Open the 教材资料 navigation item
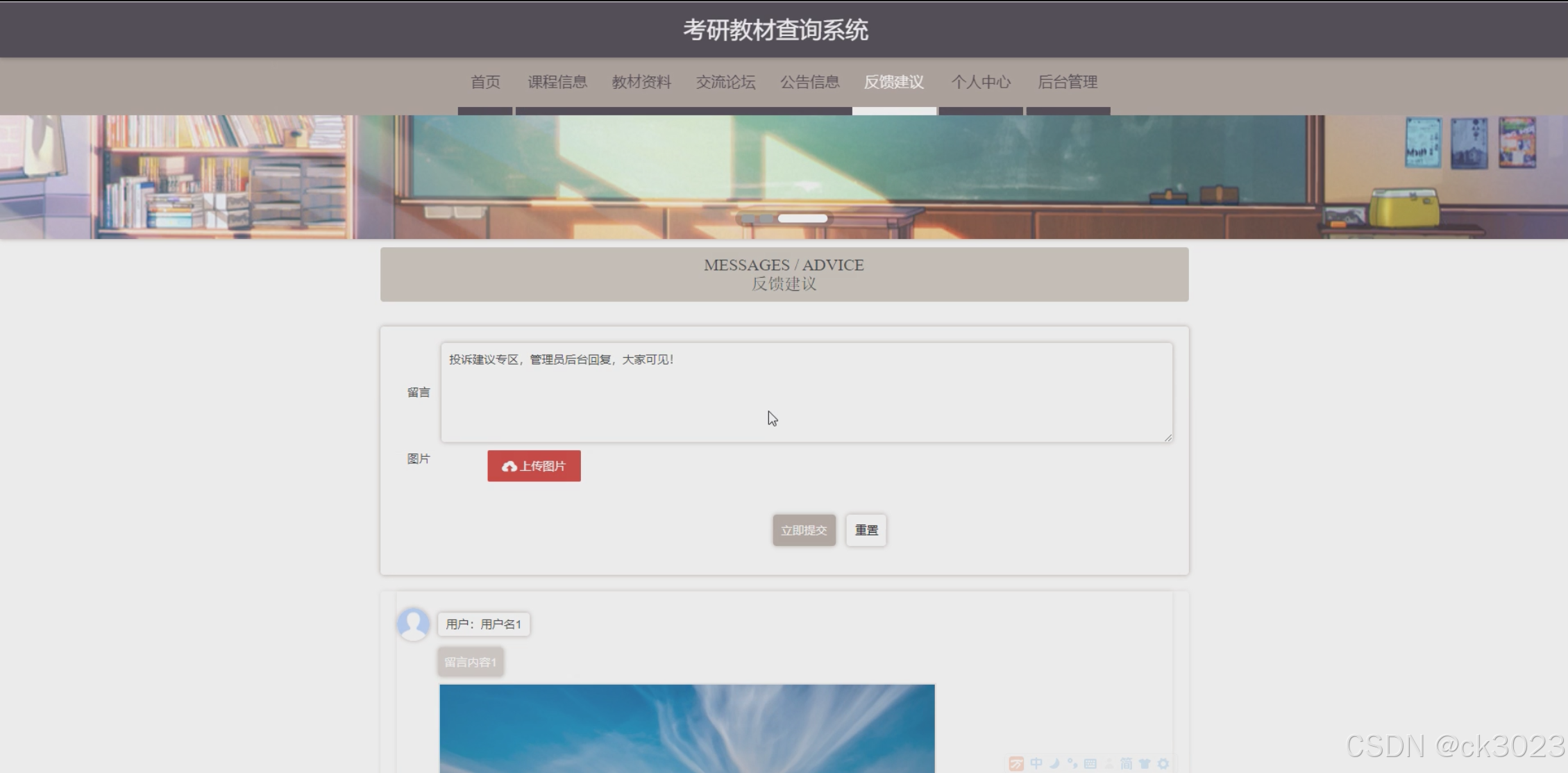Viewport: 1568px width, 773px height. [x=641, y=82]
